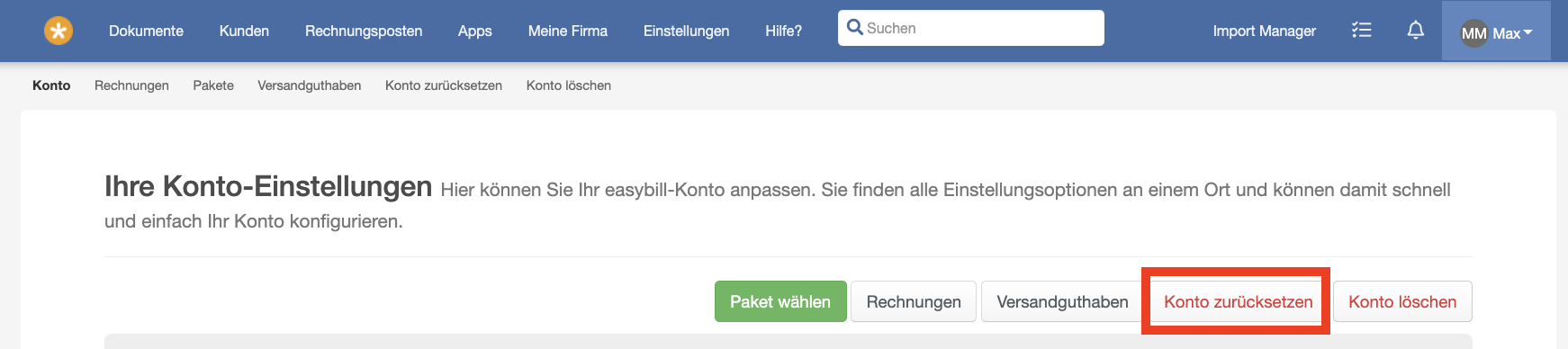
Task: Open the task list icon
Action: pos(1361,31)
